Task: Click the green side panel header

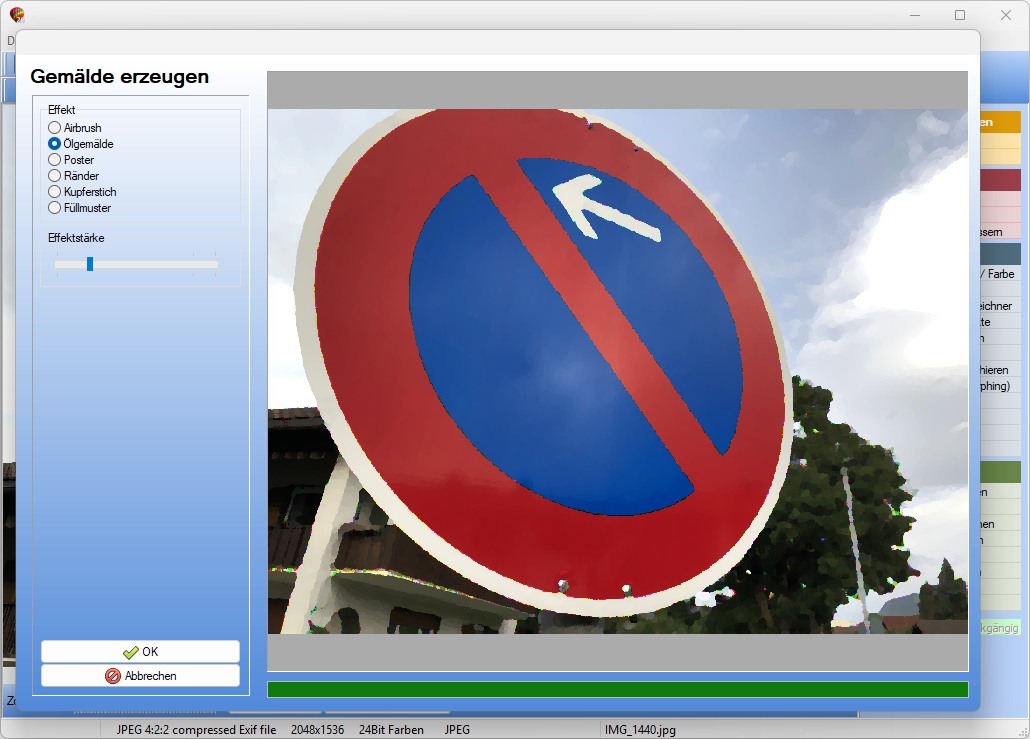Action: [x=1000, y=472]
